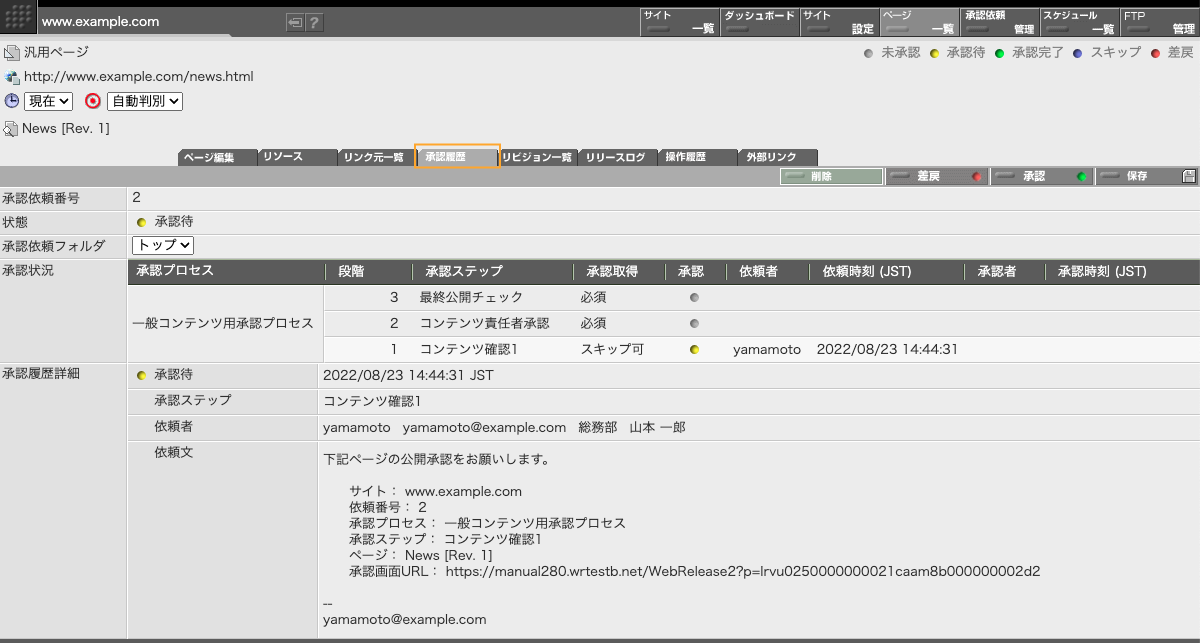Open the 自動判別 encoding dropdown
The width and height of the screenshot is (1200, 643).
pyautogui.click(x=144, y=101)
